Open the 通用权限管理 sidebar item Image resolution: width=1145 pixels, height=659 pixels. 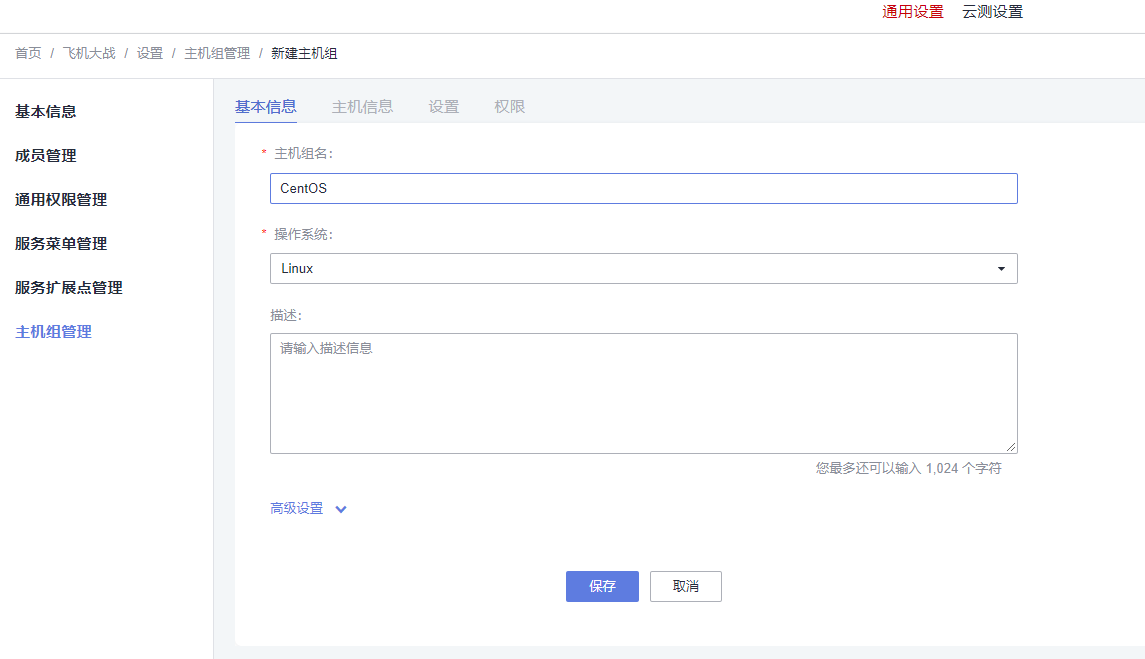[x=61, y=199]
